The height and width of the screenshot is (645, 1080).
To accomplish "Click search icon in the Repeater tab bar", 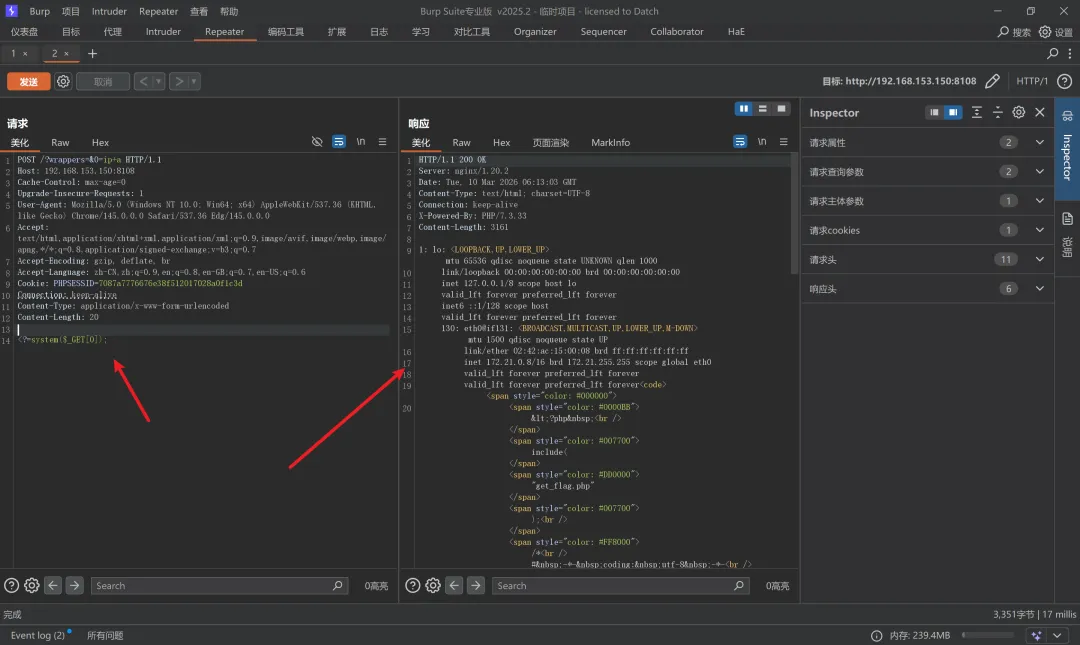I will [x=1052, y=53].
